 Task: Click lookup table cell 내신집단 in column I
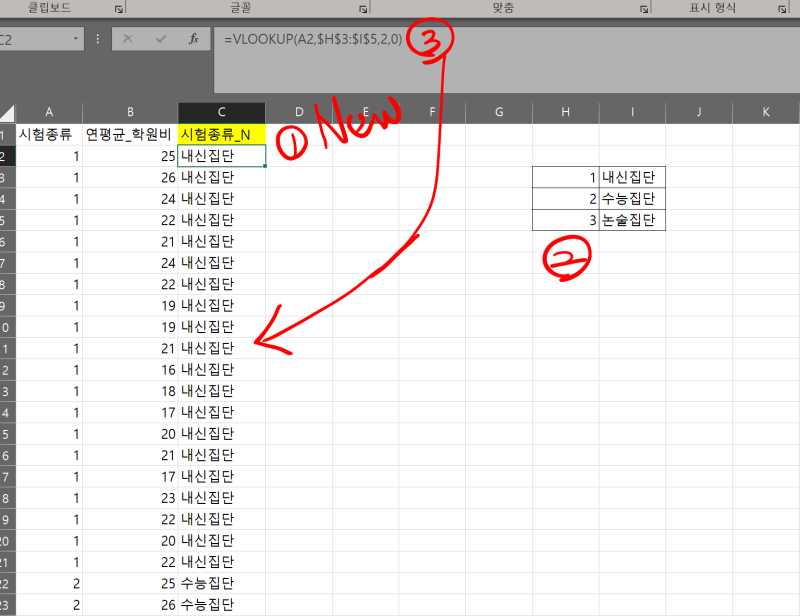(632, 177)
